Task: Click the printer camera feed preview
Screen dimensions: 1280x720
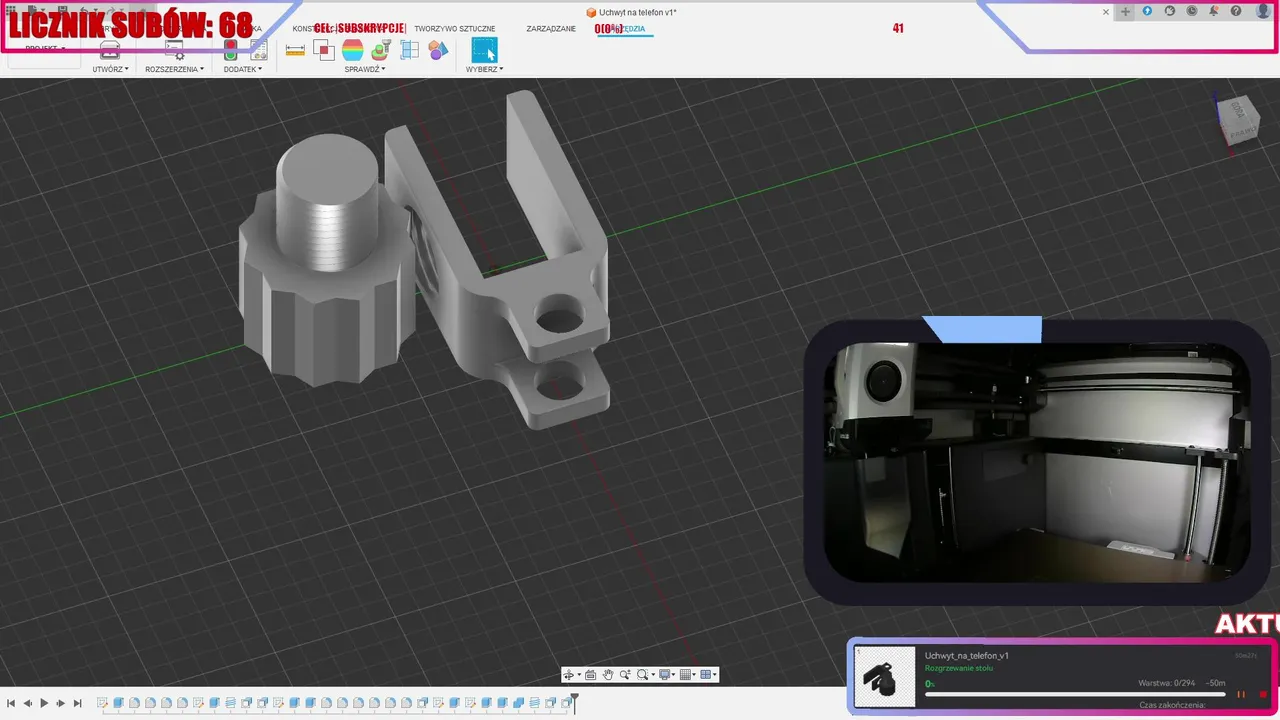Action: 1036,462
